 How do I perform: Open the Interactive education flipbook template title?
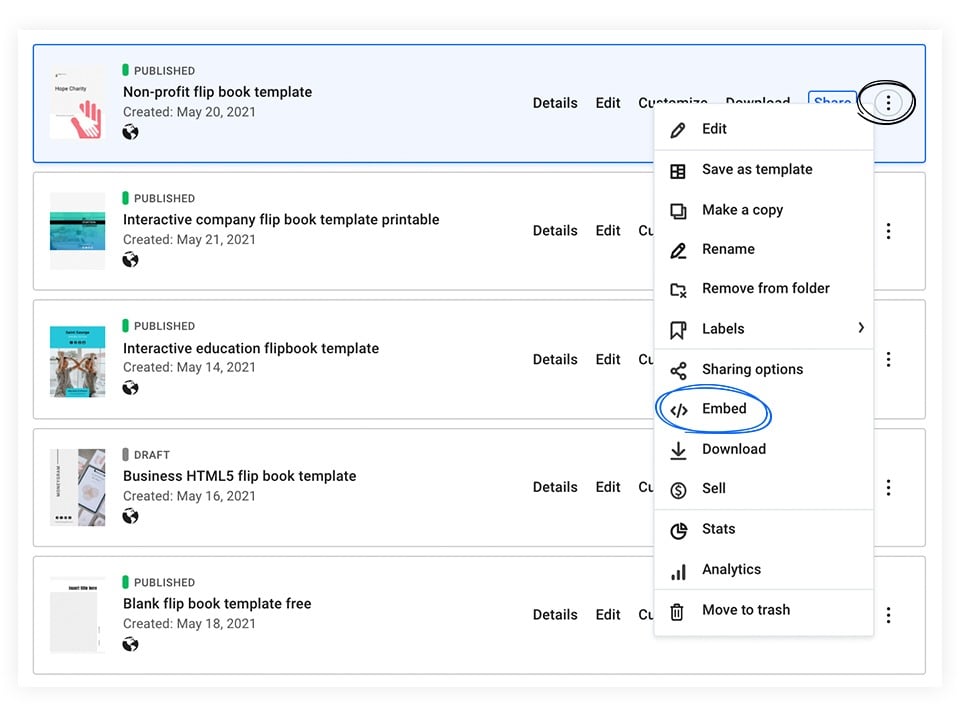pyautogui.click(x=250, y=348)
